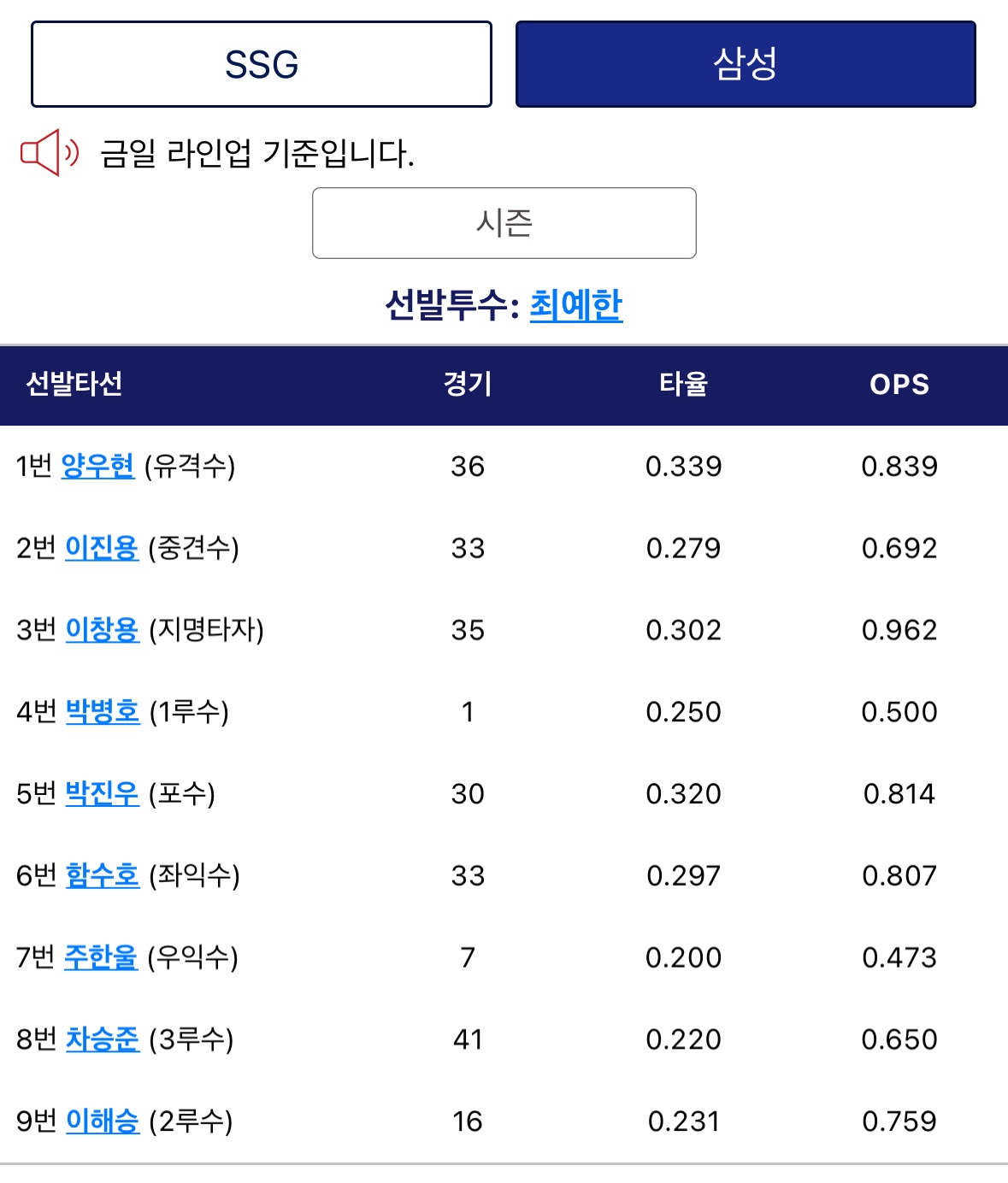Screen dimensions: 1008x1183
Task: Click the 경기 column header
Action: tap(468, 384)
